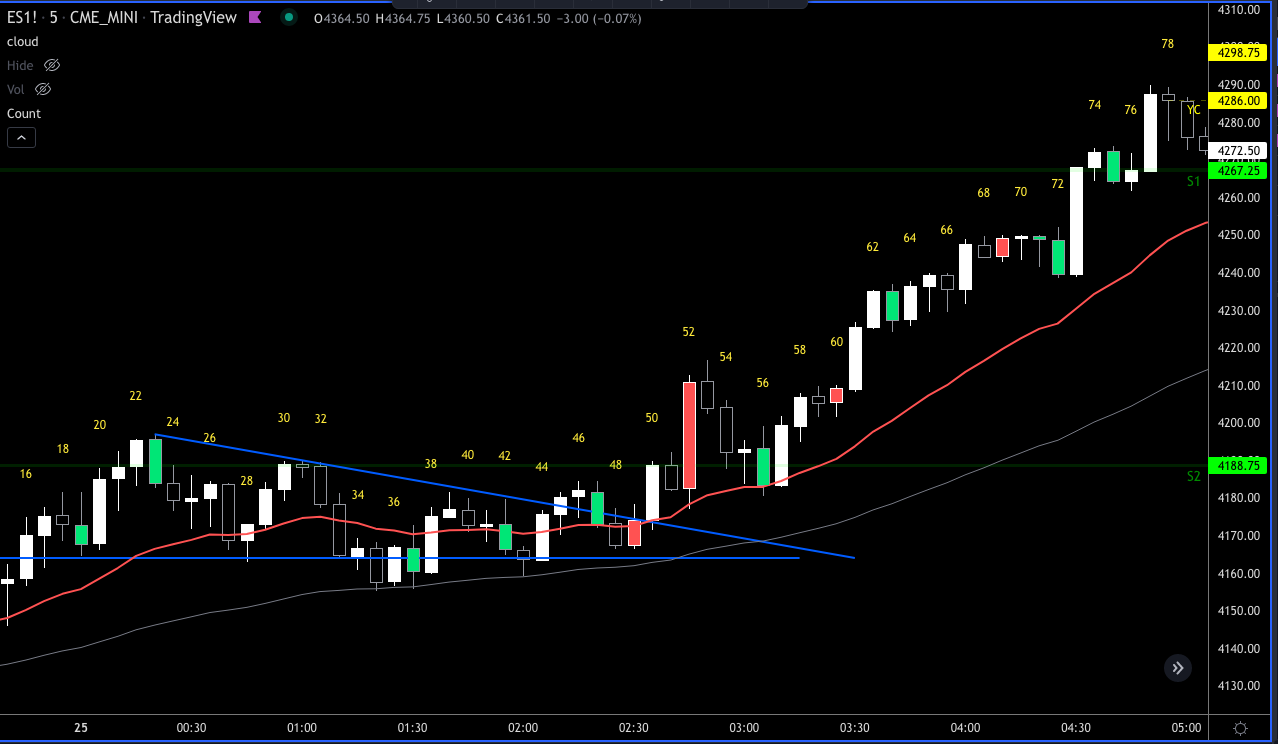This screenshot has height=744, width=1278.
Task: Click the scroll to latest bar arrow button
Action: tap(1178, 668)
